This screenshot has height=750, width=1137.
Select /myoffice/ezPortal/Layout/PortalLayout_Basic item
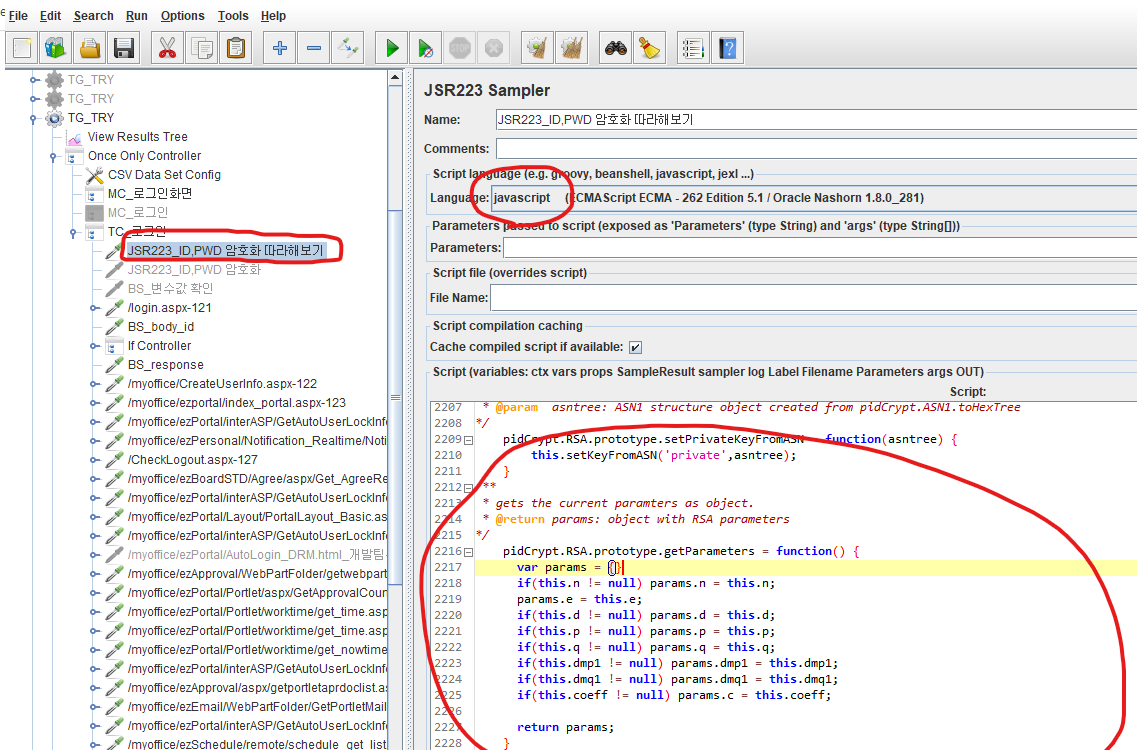(x=257, y=516)
